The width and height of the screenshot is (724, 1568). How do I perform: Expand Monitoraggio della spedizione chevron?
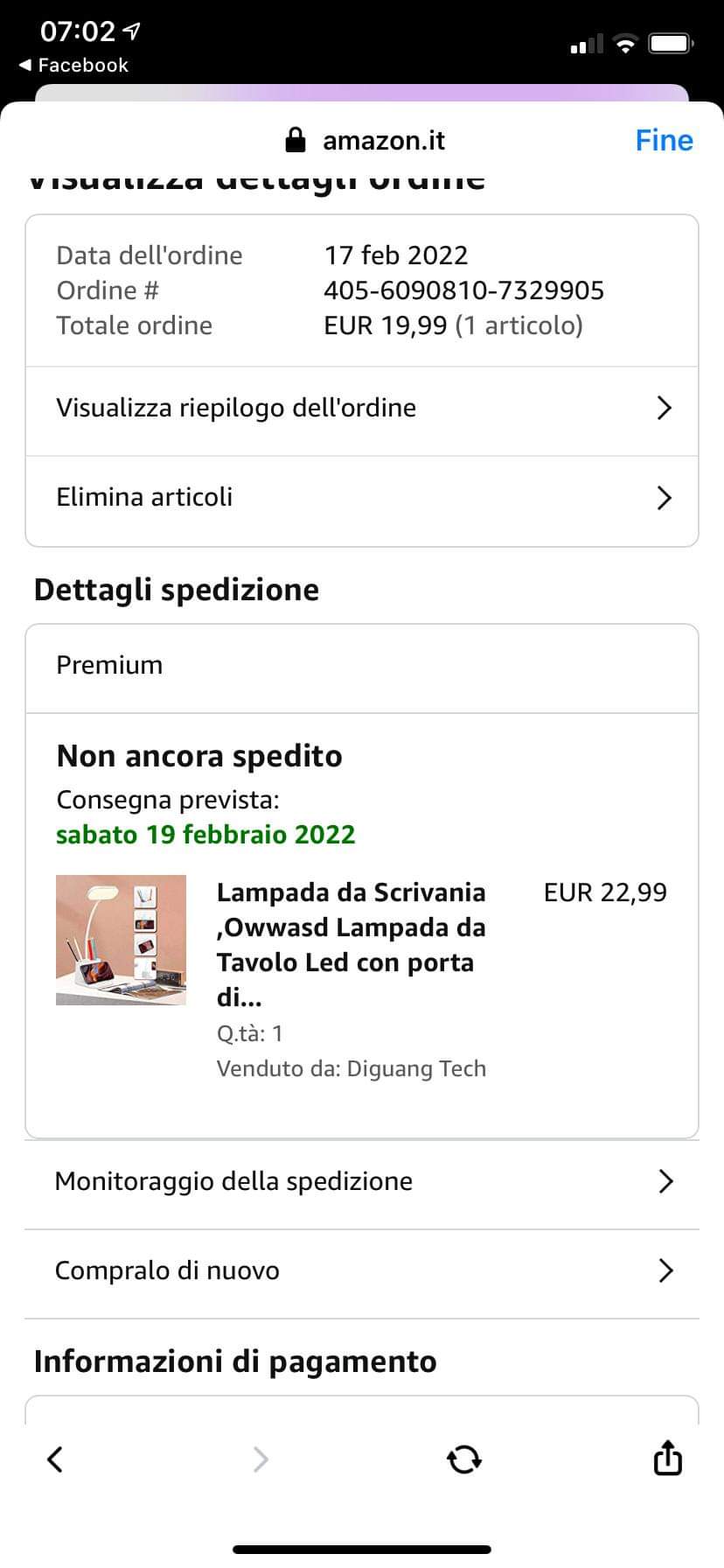[665, 1181]
